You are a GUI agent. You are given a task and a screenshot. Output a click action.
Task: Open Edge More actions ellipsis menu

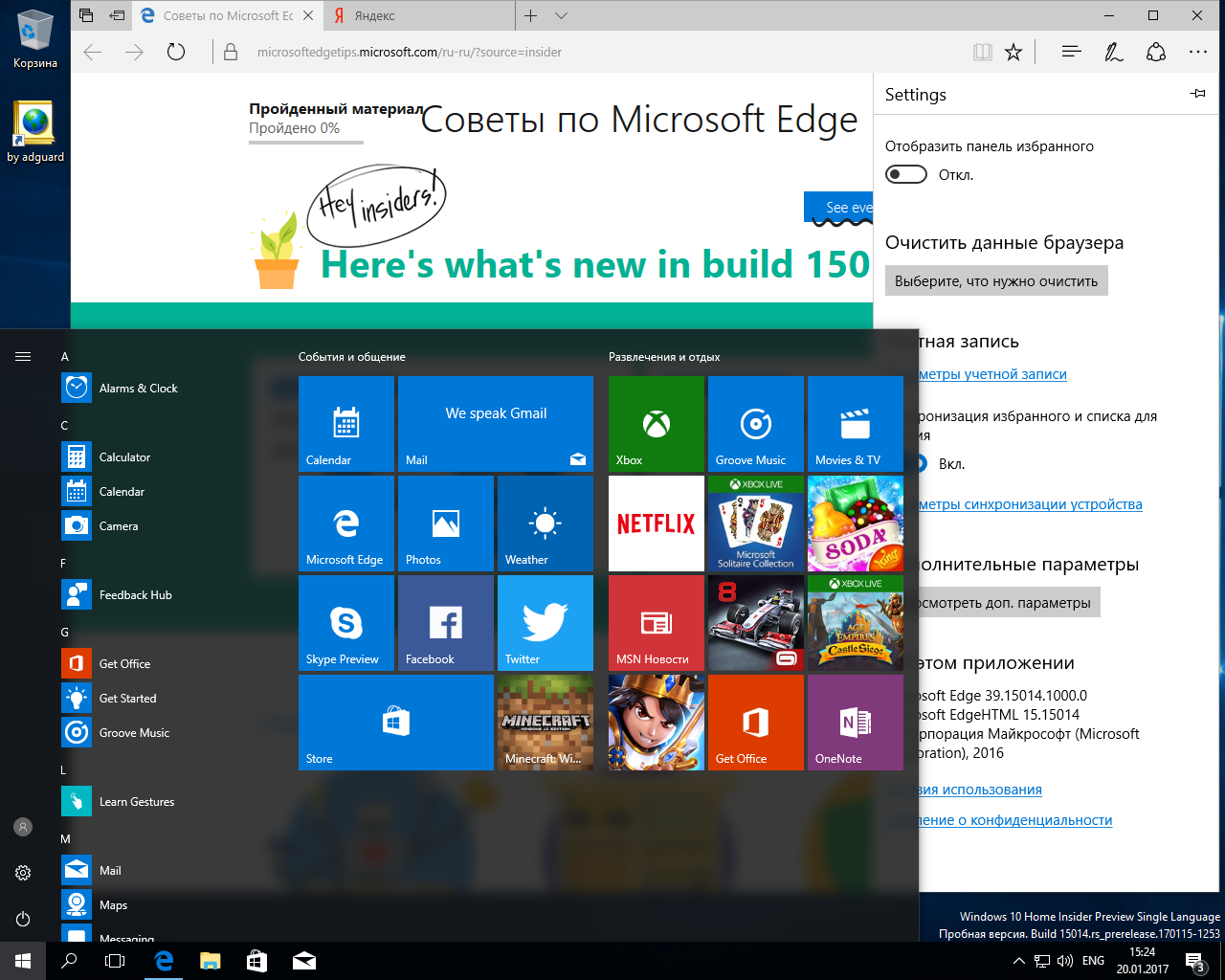(x=1198, y=53)
